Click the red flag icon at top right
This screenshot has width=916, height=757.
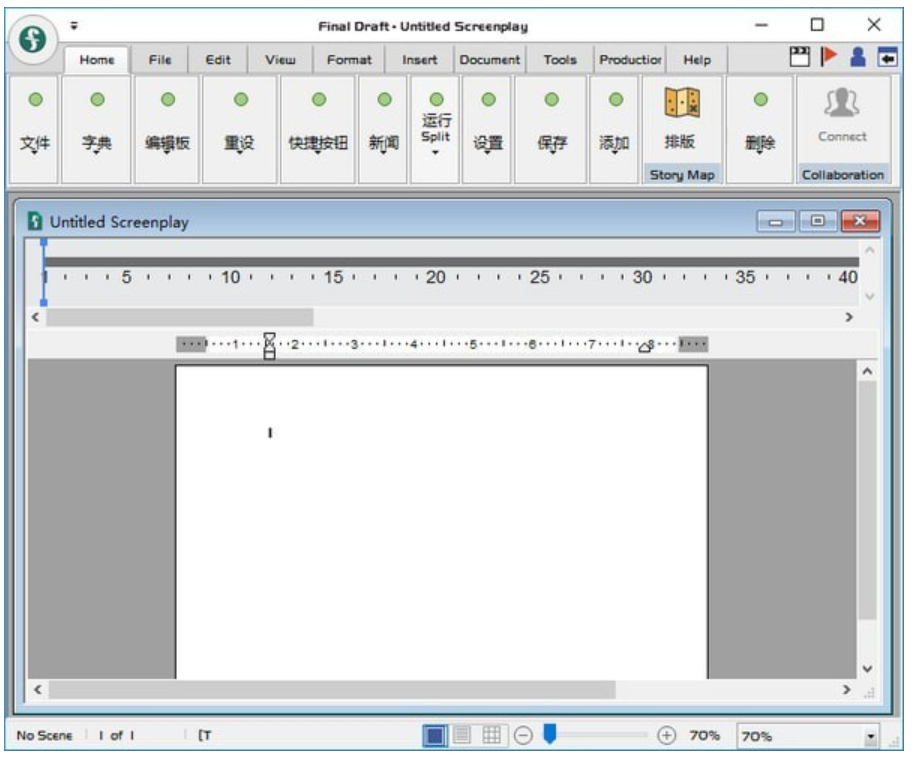[x=828, y=56]
